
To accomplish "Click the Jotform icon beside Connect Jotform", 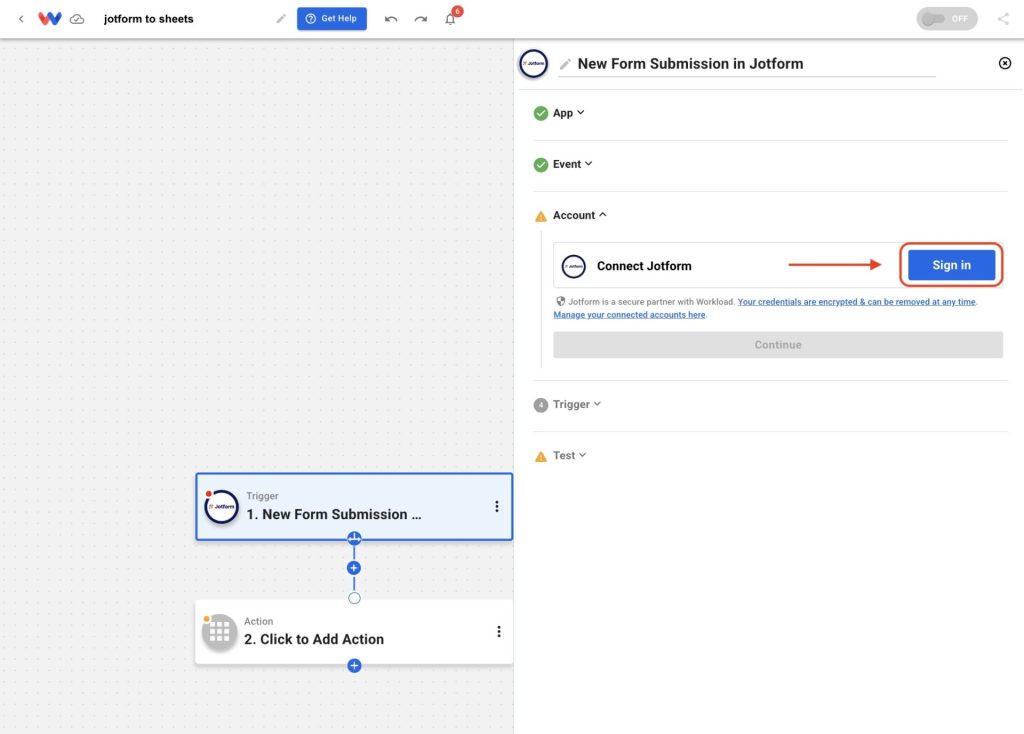I will [573, 266].
